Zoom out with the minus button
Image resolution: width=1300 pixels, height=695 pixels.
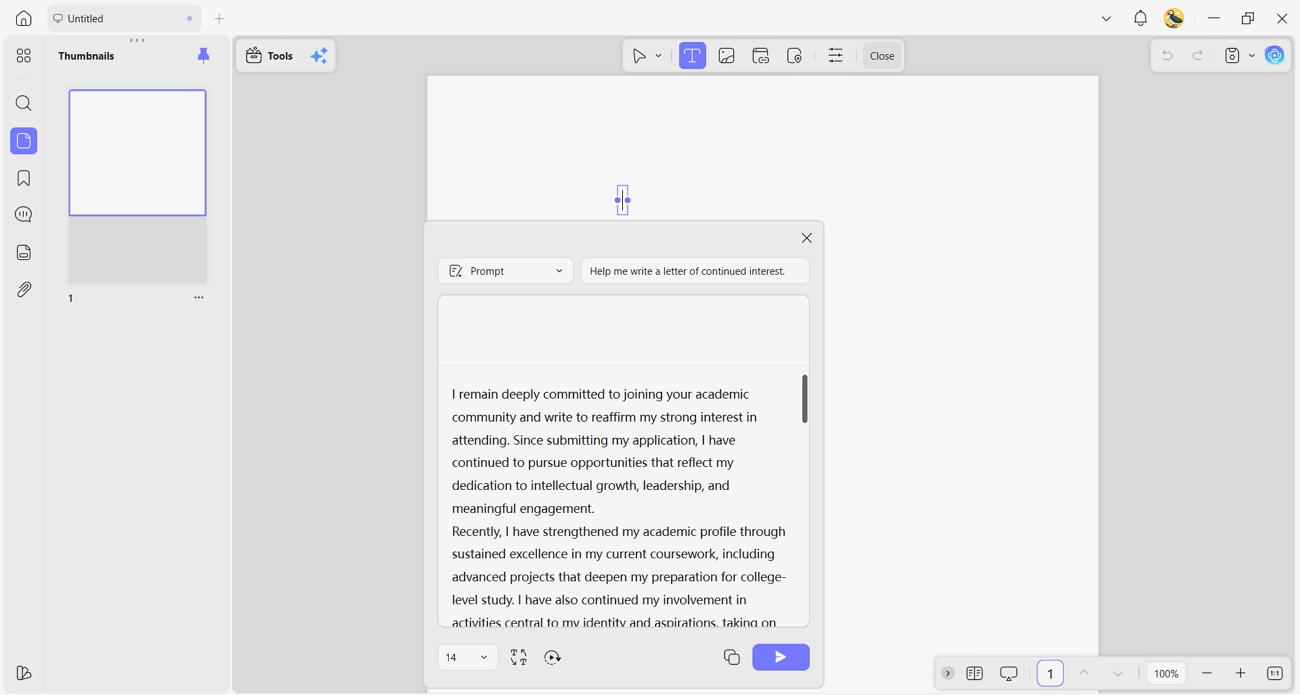coord(1207,673)
